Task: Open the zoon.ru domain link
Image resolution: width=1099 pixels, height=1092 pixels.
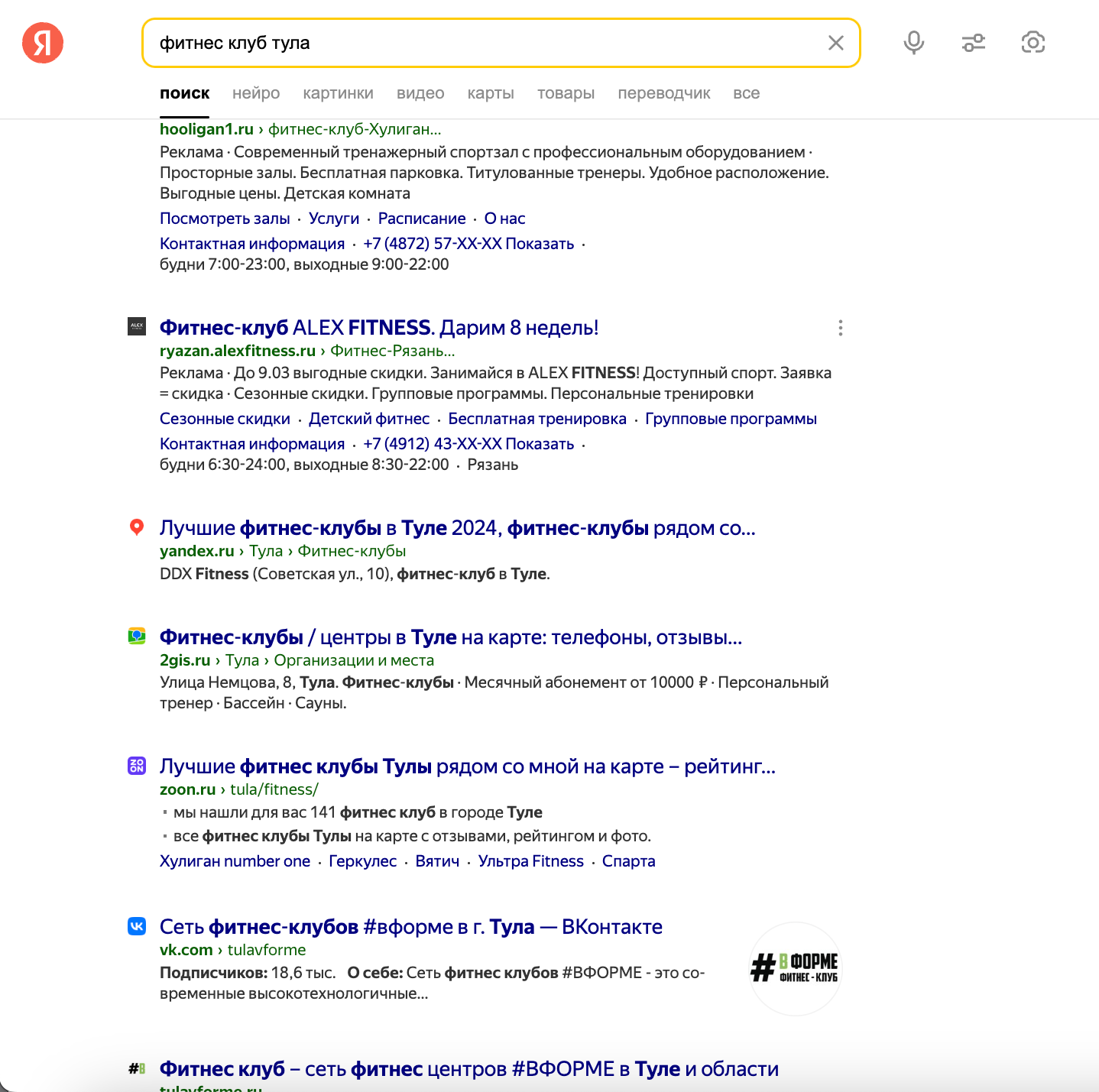Action: coord(188,789)
